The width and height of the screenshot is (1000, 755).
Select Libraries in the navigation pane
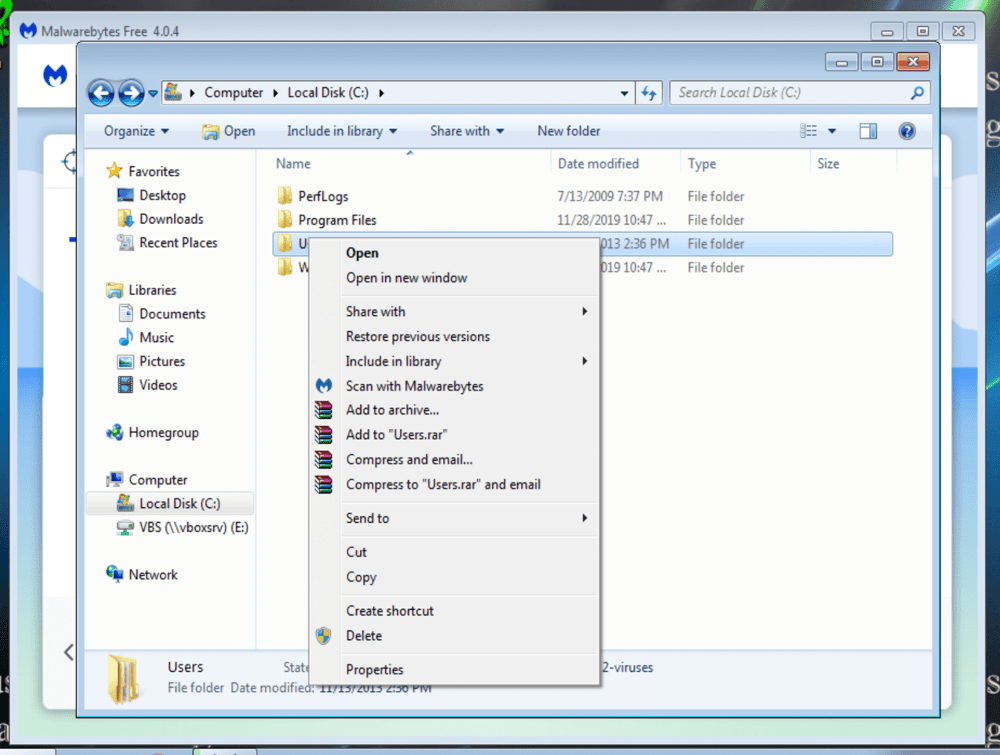pyautogui.click(x=141, y=290)
